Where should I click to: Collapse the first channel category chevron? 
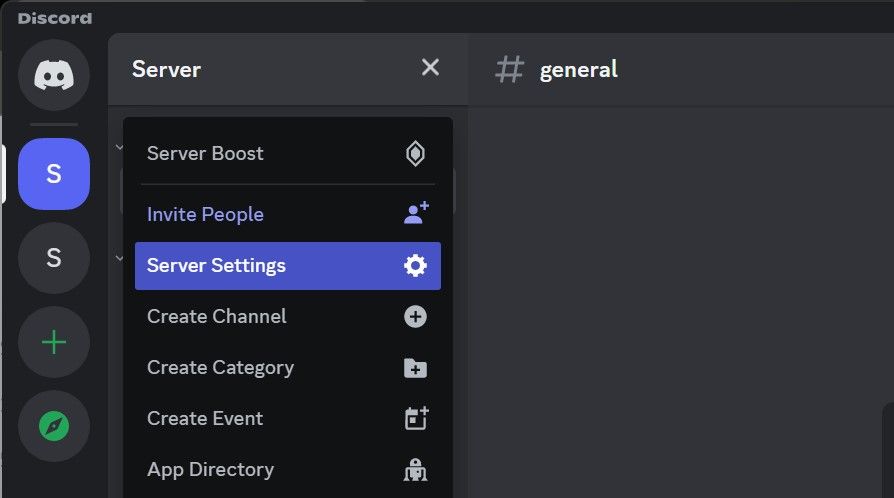[x=119, y=147]
